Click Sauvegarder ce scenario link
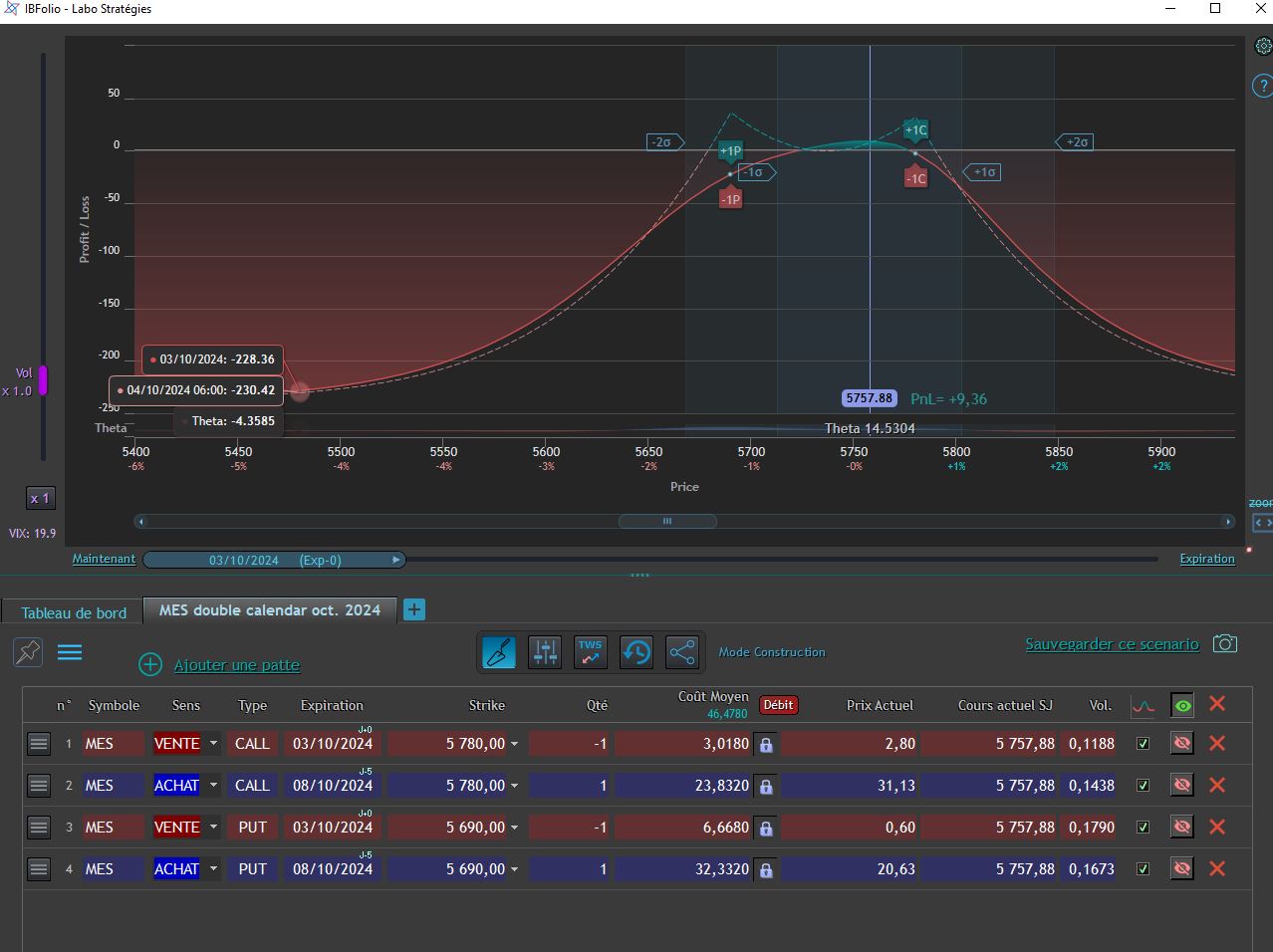1273x952 pixels. (x=1113, y=644)
